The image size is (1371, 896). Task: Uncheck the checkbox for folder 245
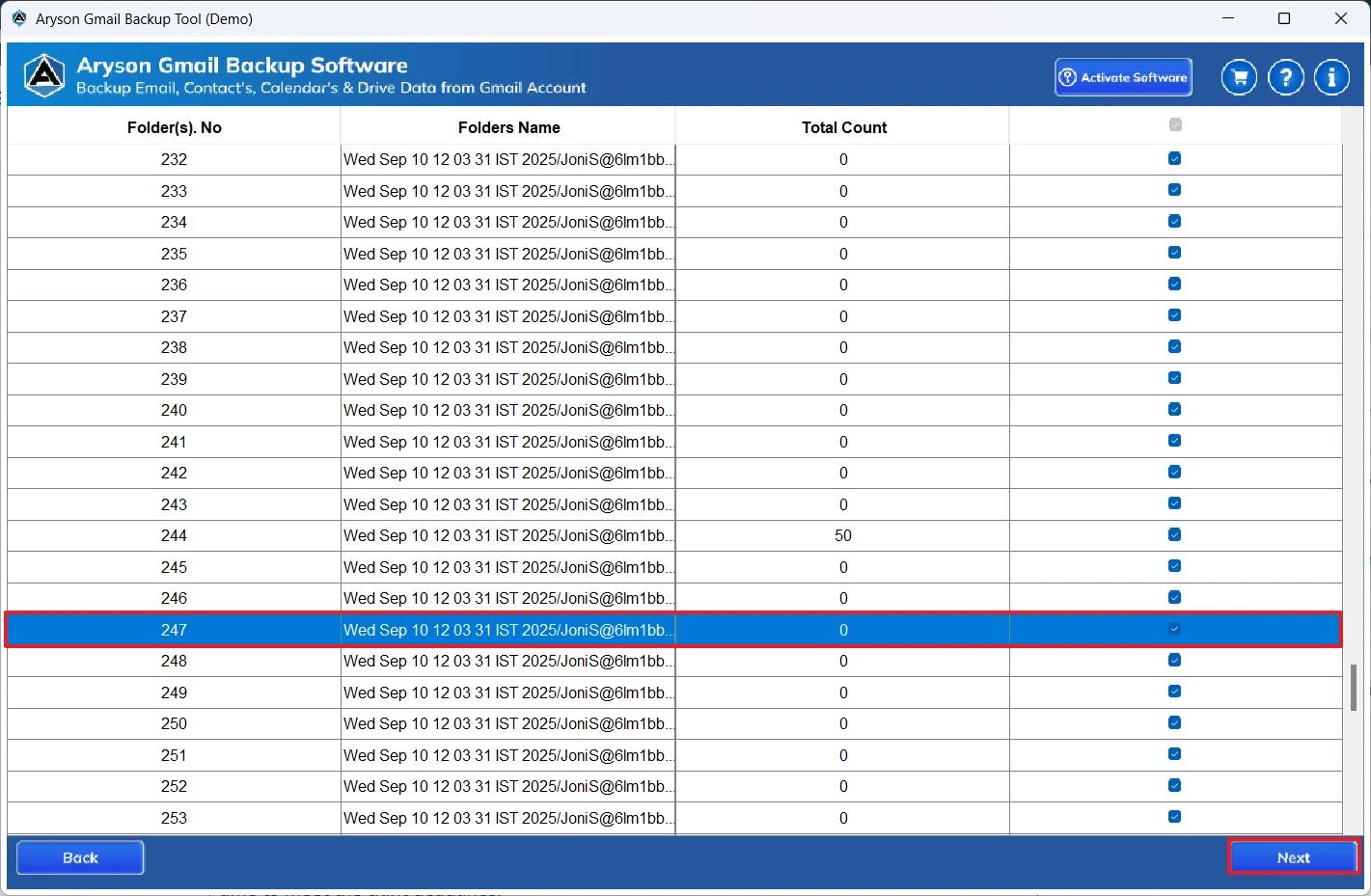coord(1174,566)
